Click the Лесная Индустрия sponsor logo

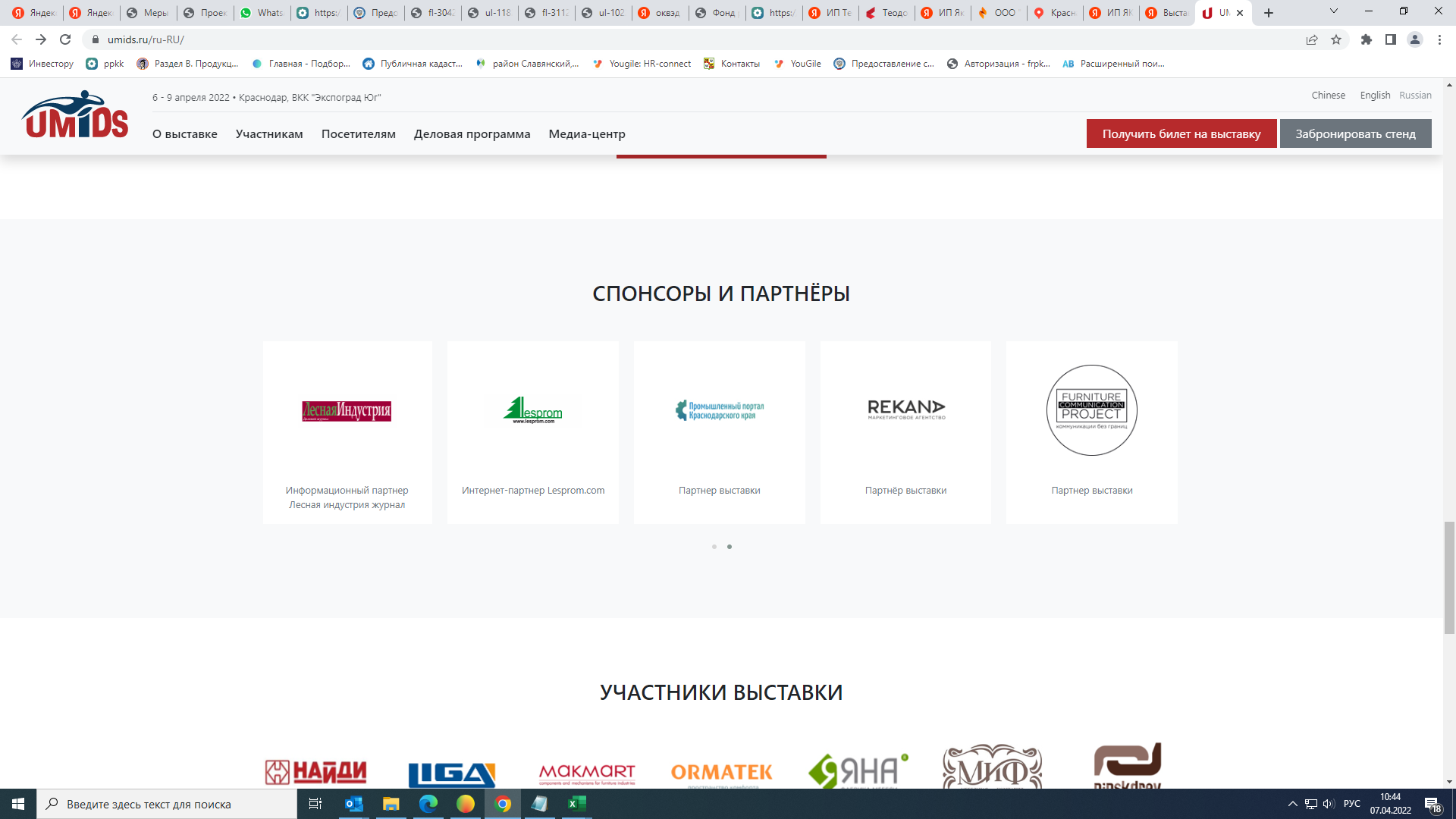click(x=347, y=411)
